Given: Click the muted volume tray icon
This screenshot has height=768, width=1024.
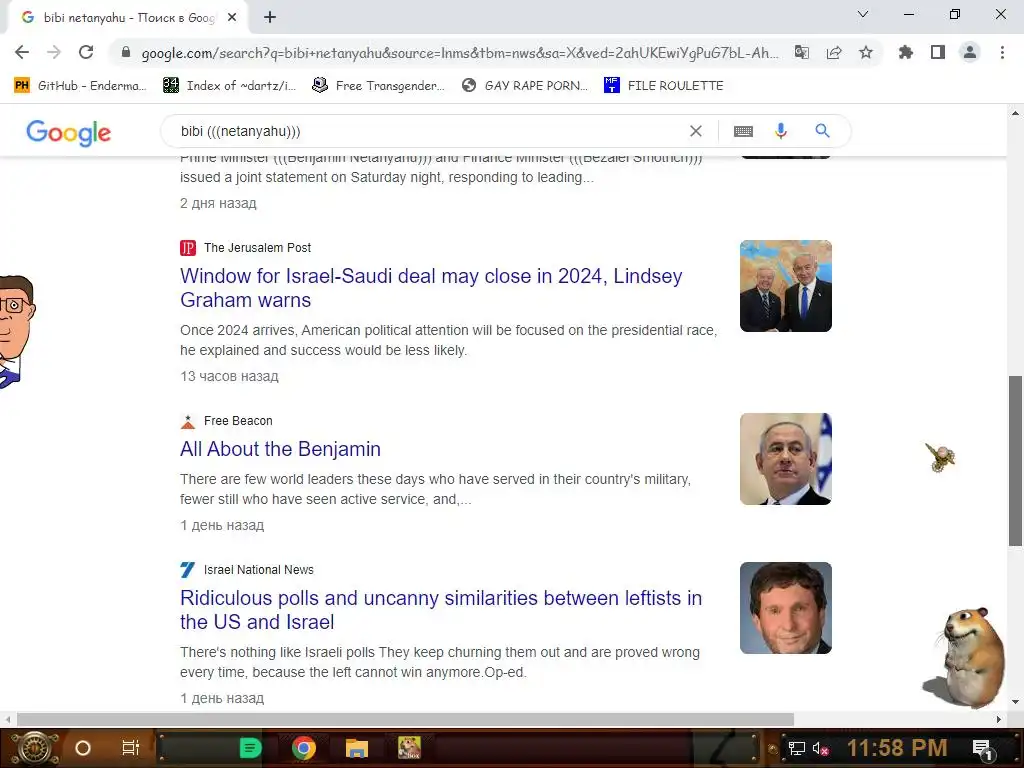Looking at the screenshot, I should 820,749.
